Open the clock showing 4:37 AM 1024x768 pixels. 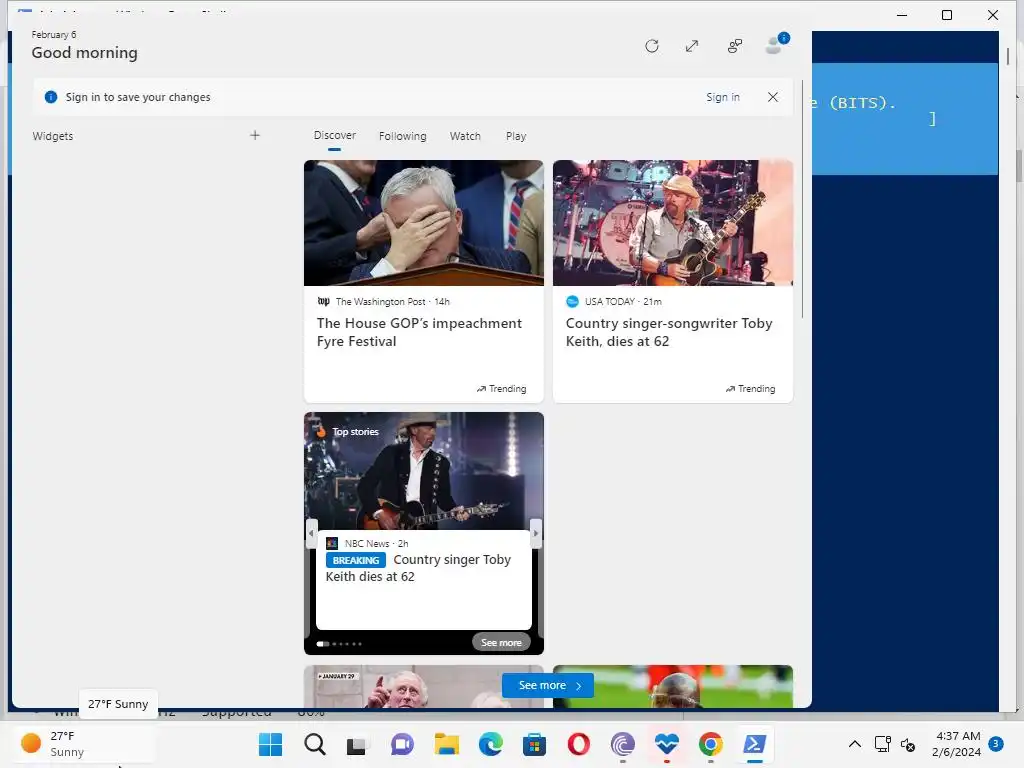956,744
